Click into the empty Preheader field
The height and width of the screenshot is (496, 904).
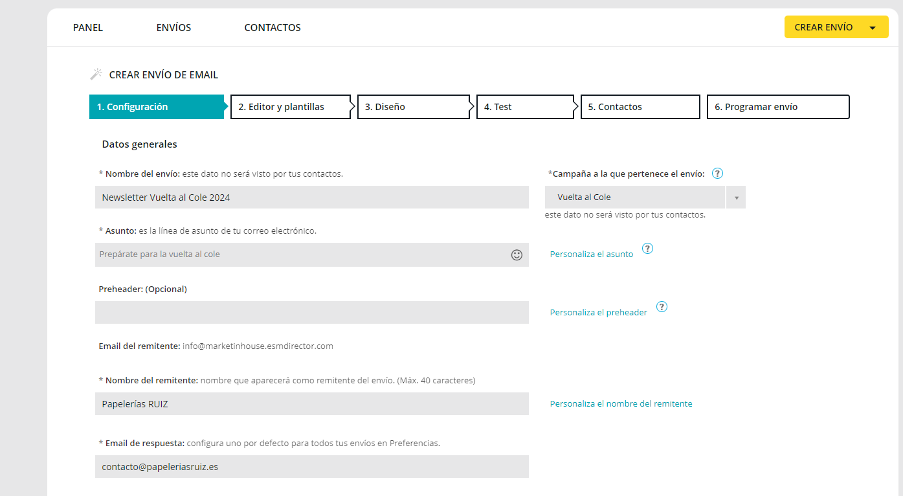(312, 312)
